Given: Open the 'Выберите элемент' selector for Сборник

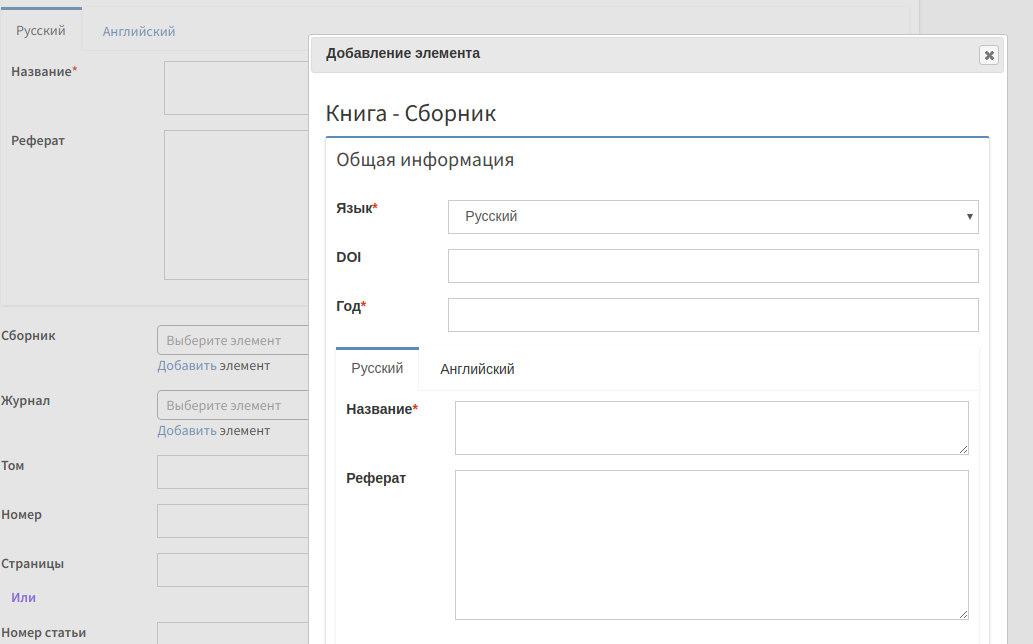Looking at the screenshot, I should tap(232, 339).
